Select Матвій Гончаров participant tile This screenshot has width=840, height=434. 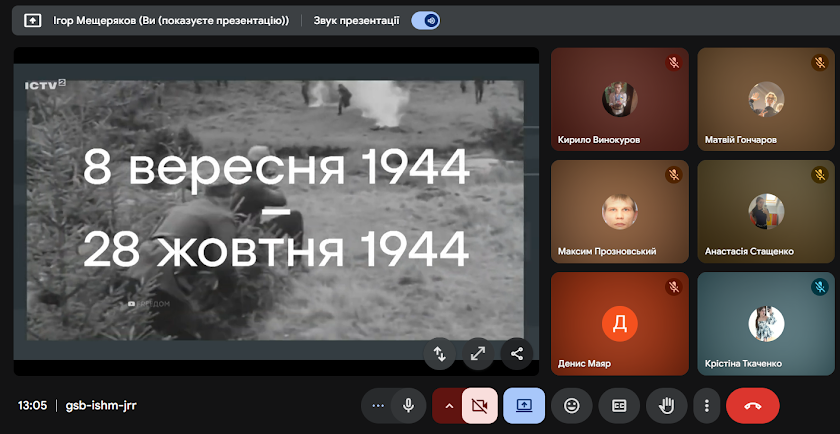click(x=765, y=99)
